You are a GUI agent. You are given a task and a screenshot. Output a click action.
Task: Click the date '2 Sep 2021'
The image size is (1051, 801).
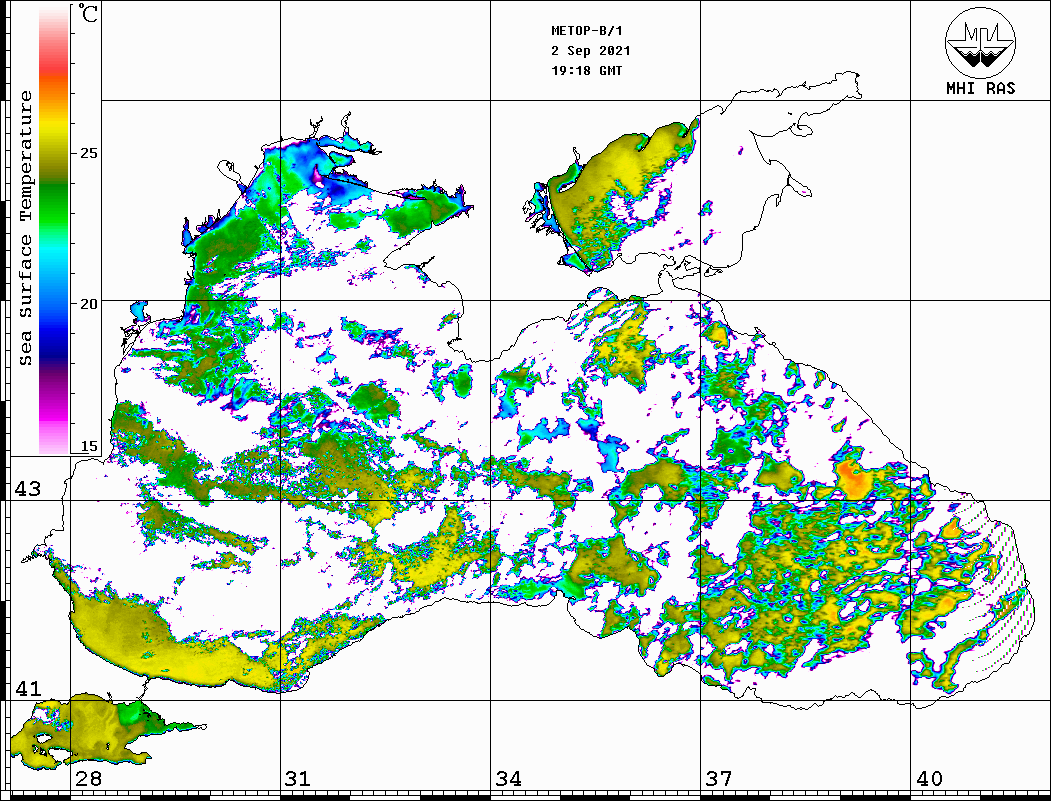click(x=591, y=51)
